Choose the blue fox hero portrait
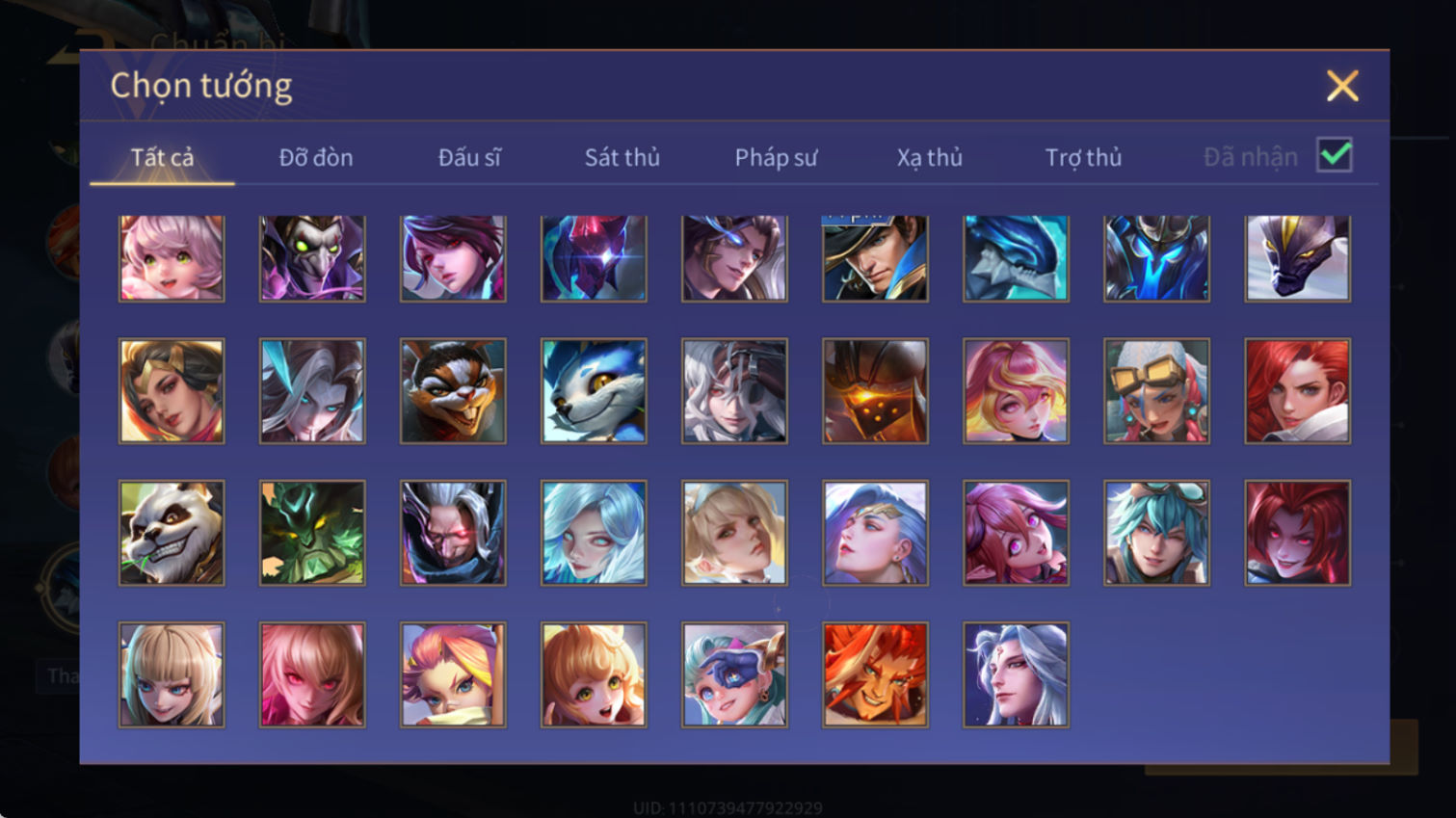The height and width of the screenshot is (818, 1456). pos(594,391)
